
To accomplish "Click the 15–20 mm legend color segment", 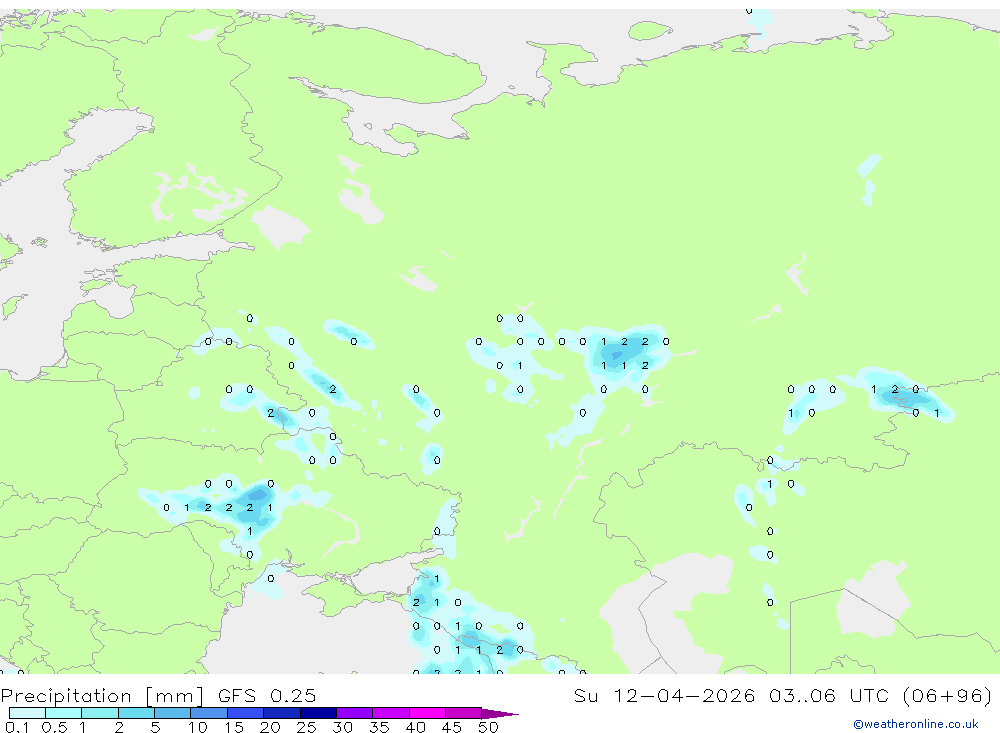I will 246,713.
